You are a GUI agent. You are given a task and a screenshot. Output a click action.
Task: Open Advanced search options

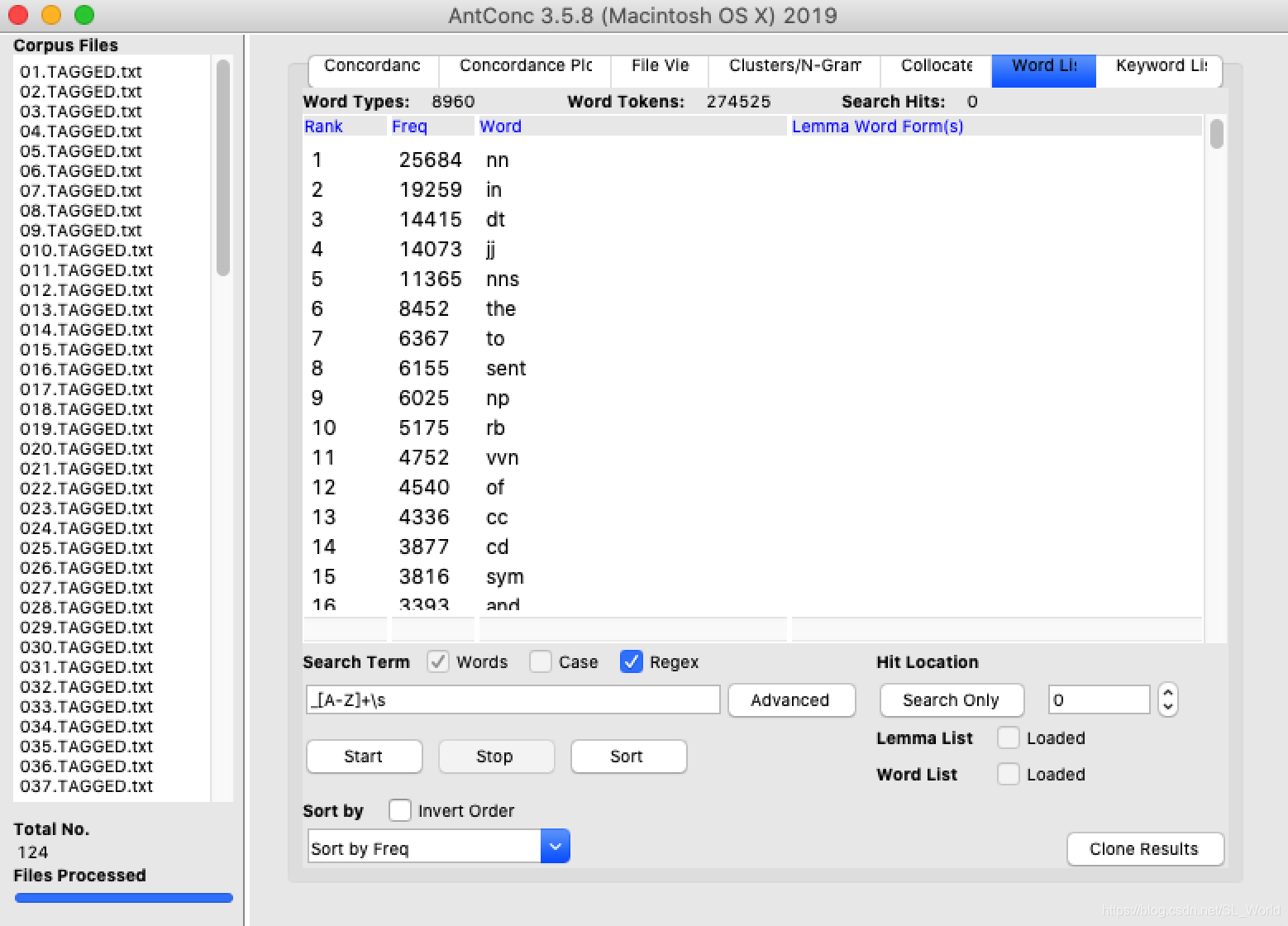pyautogui.click(x=791, y=700)
